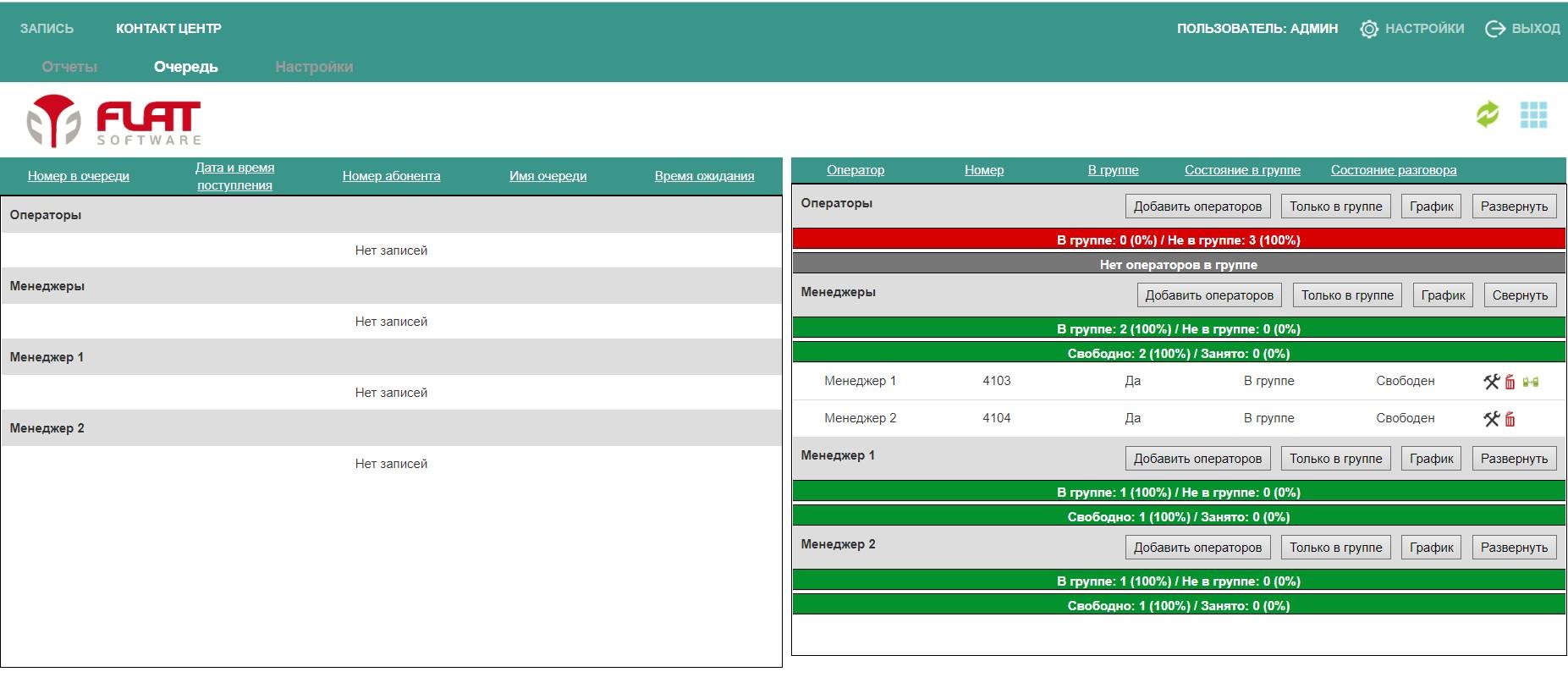The image size is (1568, 683).
Task: Toggle 'Только в группе' for Менеджер 1 group
Action: click(x=1336, y=459)
